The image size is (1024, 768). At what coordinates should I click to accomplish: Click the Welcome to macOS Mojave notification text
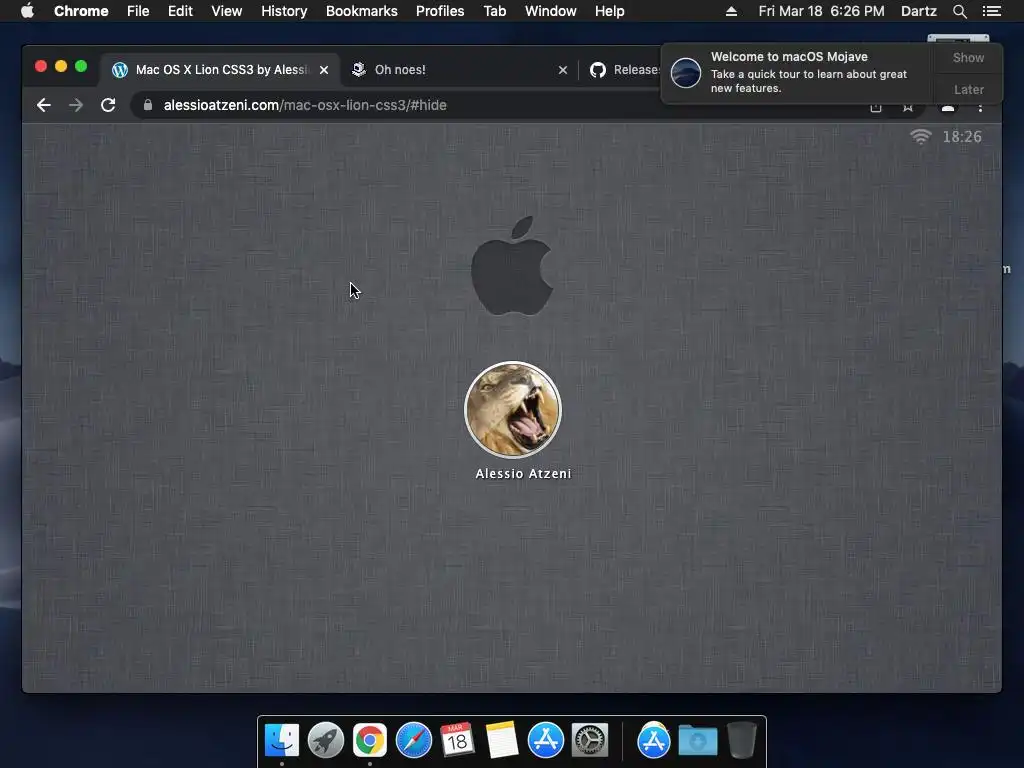click(789, 57)
